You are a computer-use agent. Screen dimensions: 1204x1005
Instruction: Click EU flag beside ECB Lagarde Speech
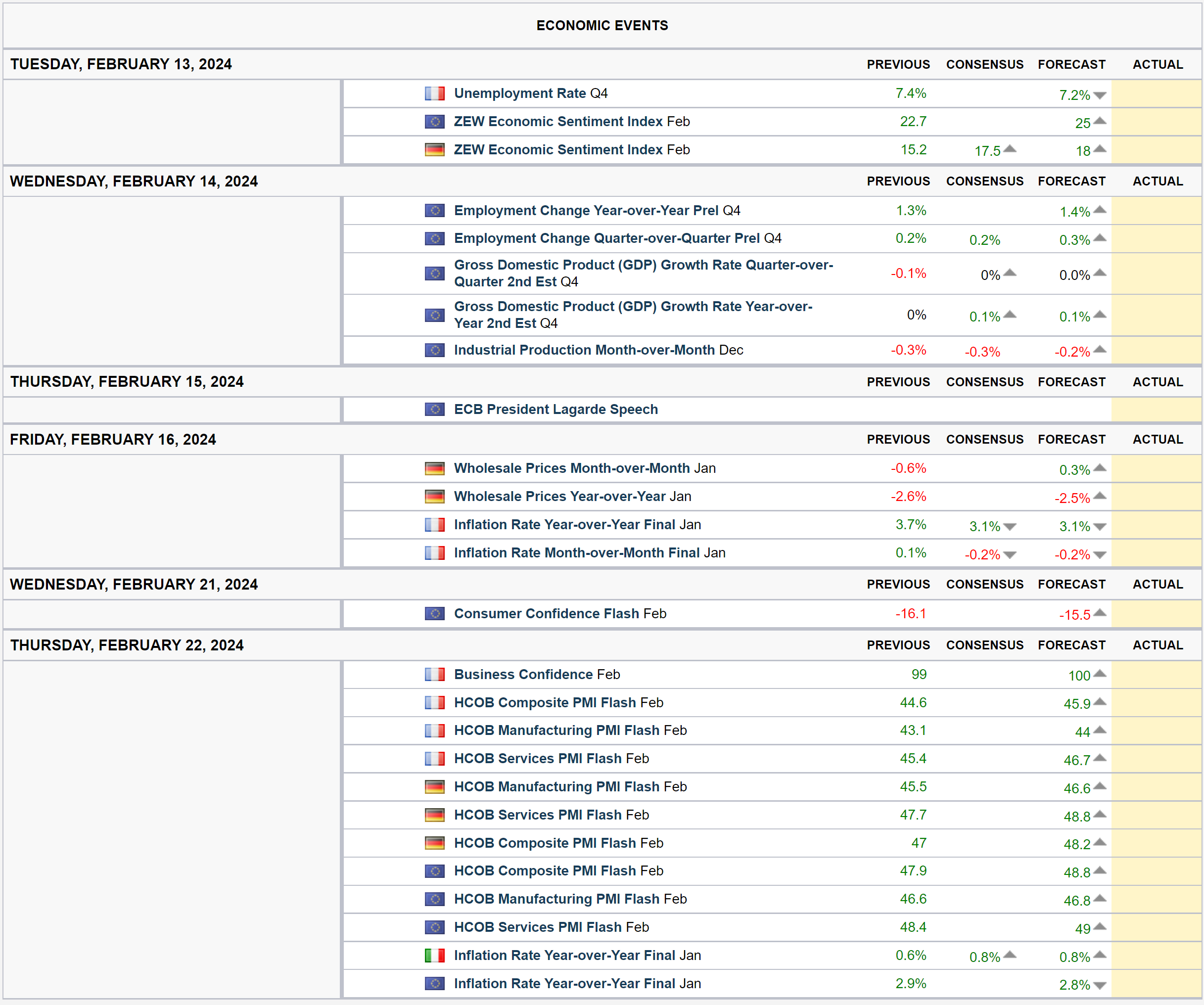[434, 410]
